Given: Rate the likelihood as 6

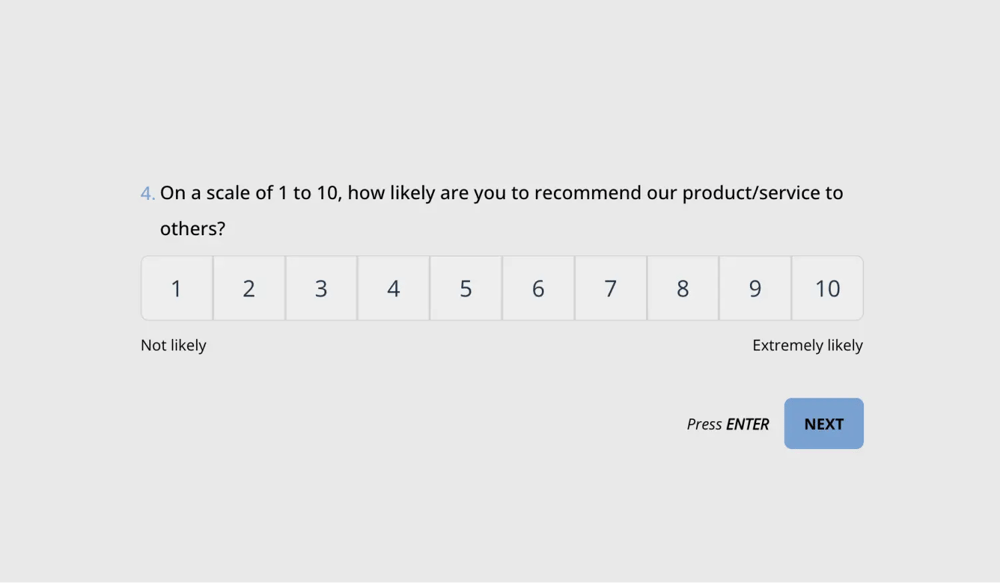Looking at the screenshot, I should [538, 288].
